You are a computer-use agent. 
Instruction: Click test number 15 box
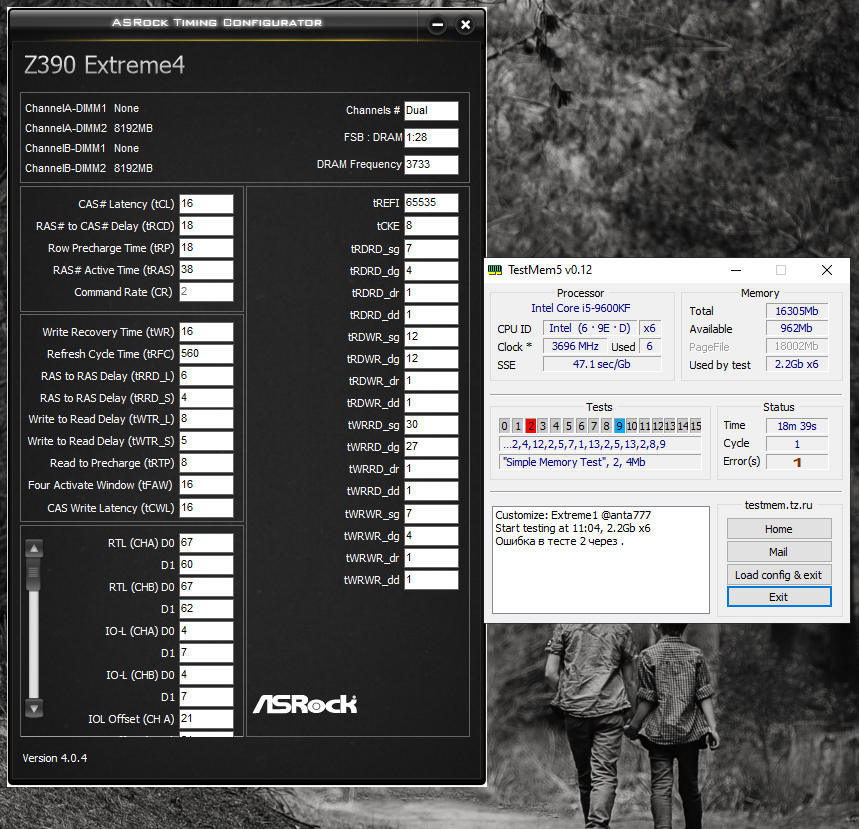(x=696, y=426)
